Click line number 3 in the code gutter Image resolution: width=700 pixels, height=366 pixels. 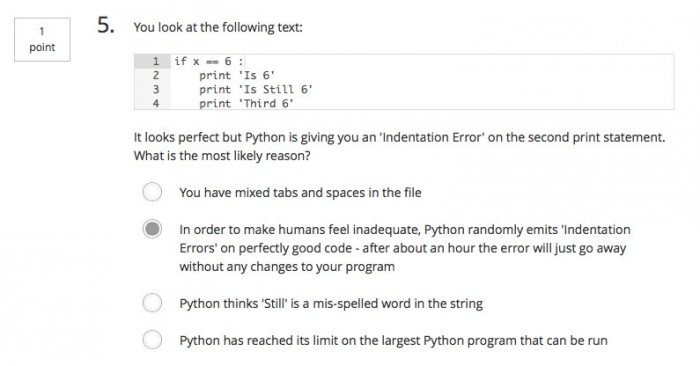[x=156, y=89]
